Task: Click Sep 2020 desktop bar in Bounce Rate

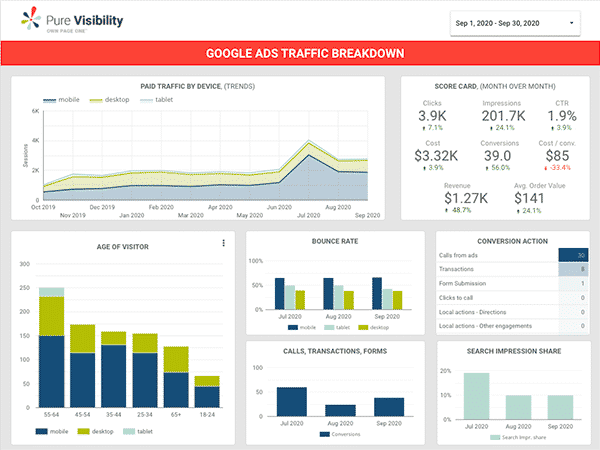Action: click(398, 300)
